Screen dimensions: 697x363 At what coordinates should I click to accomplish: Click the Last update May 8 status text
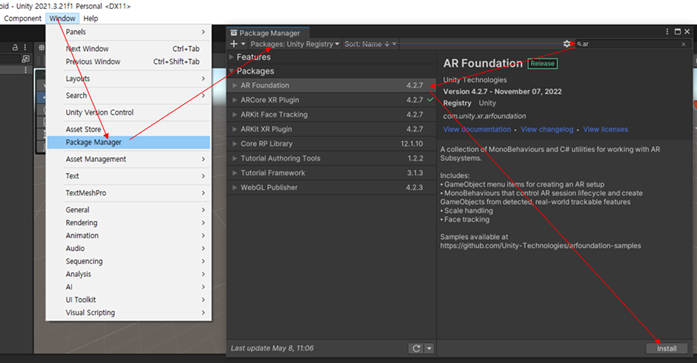[x=272, y=348]
